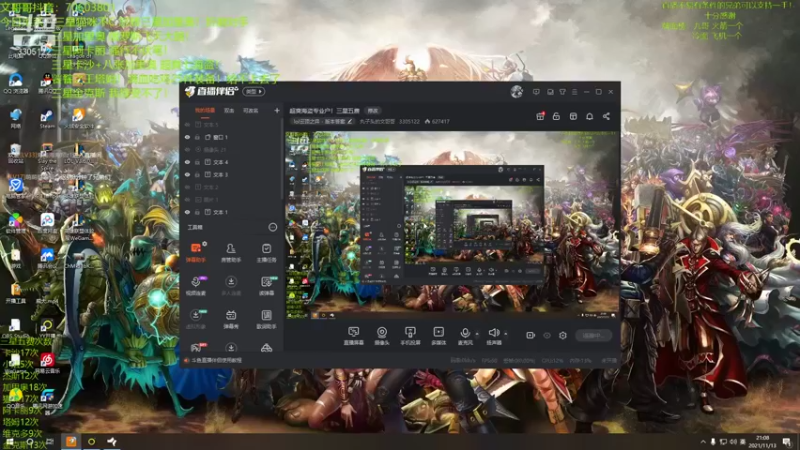The height and width of the screenshot is (450, 800).
Task: Select the 文本 4 source row
Action: 231,162
